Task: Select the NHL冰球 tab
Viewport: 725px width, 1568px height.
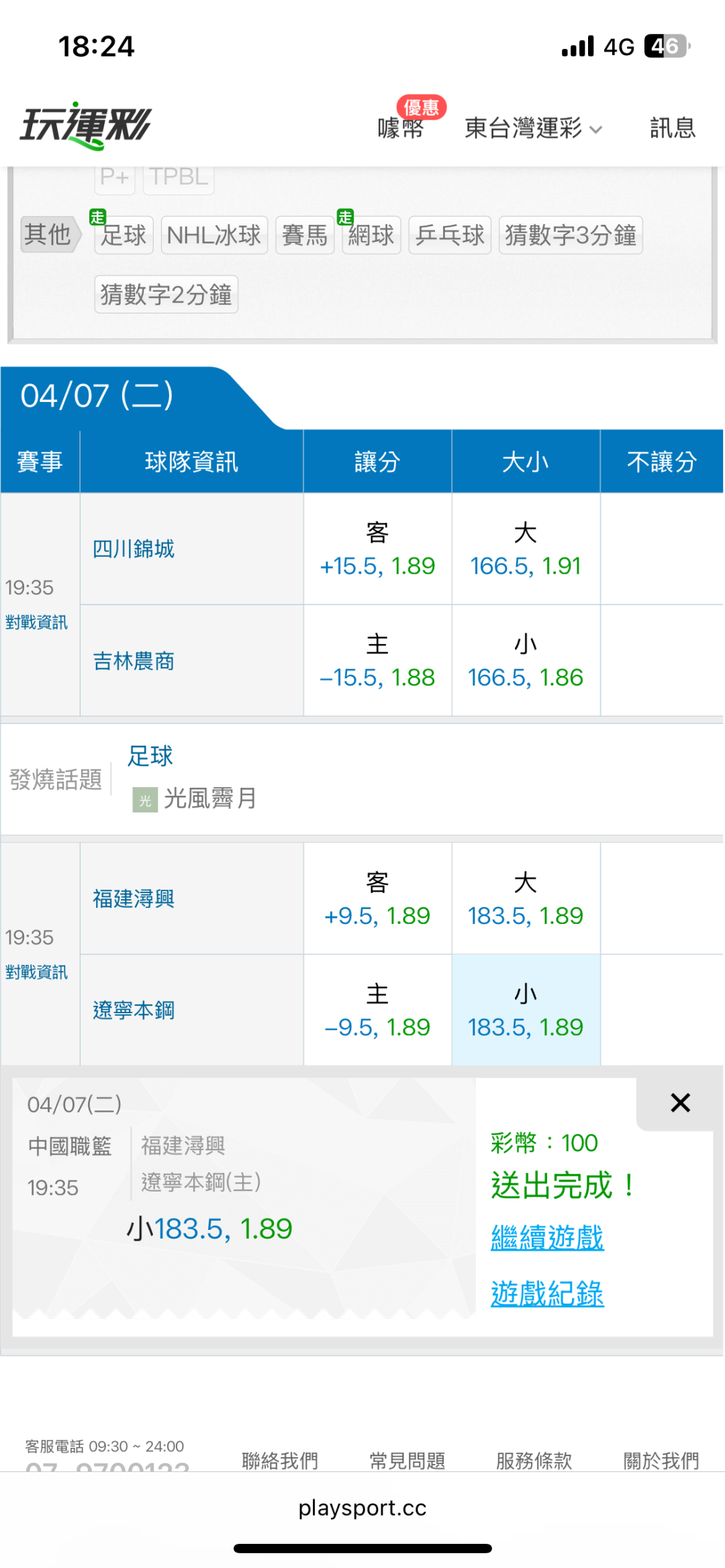Action: pyautogui.click(x=214, y=235)
